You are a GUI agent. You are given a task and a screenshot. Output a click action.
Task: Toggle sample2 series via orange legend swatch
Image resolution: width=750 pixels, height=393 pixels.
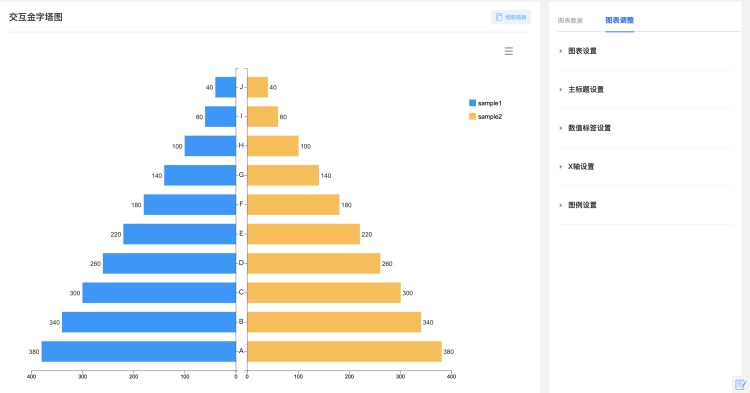(x=473, y=116)
